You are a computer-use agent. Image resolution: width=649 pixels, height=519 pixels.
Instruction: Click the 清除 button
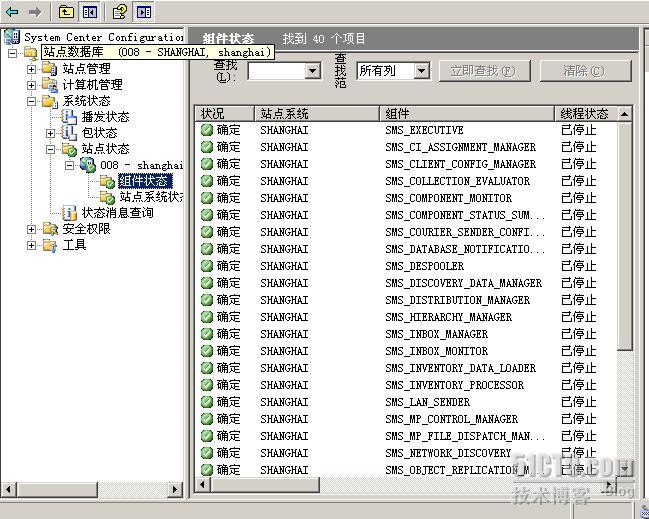pos(586,71)
